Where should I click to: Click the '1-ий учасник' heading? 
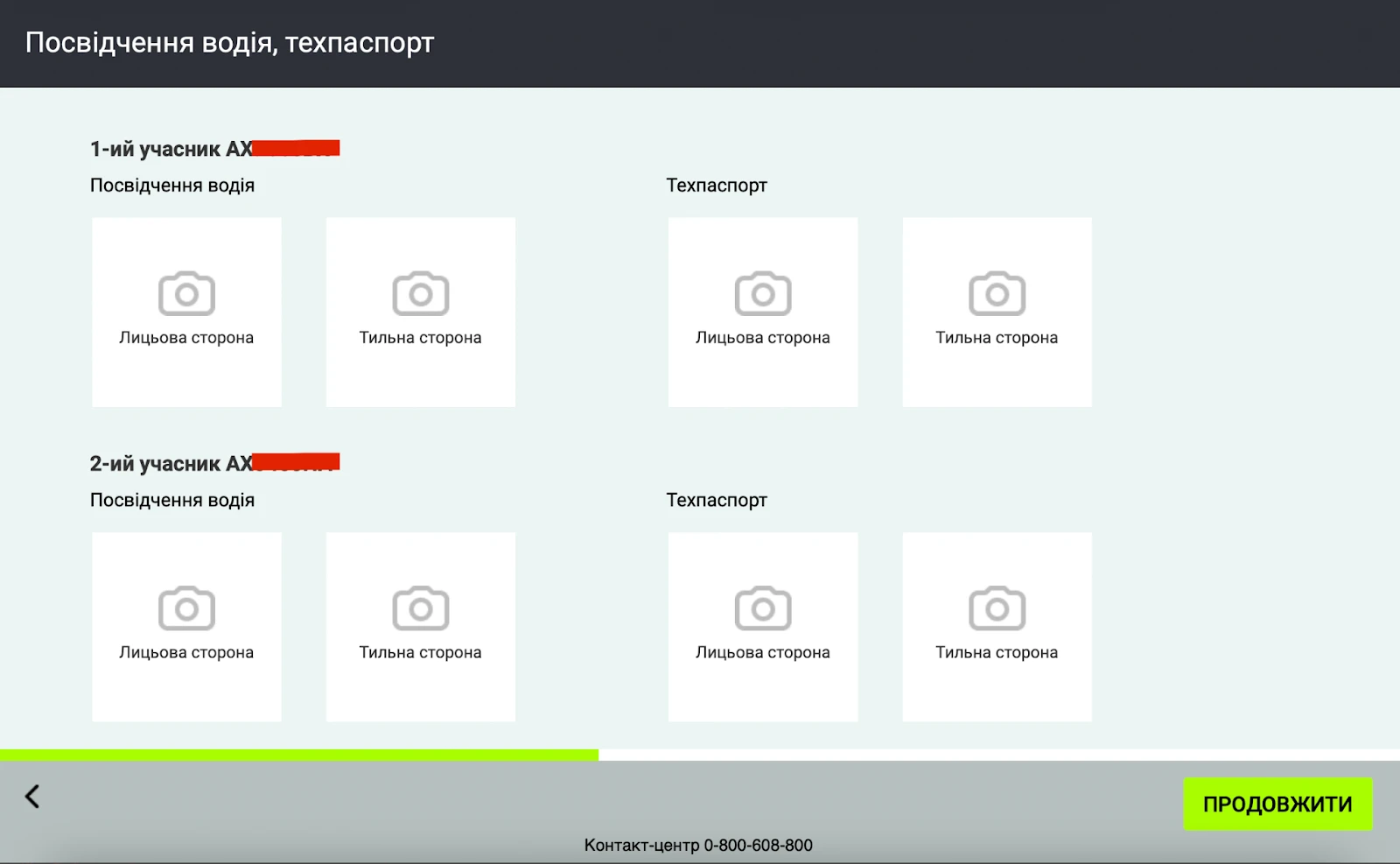tap(156, 149)
